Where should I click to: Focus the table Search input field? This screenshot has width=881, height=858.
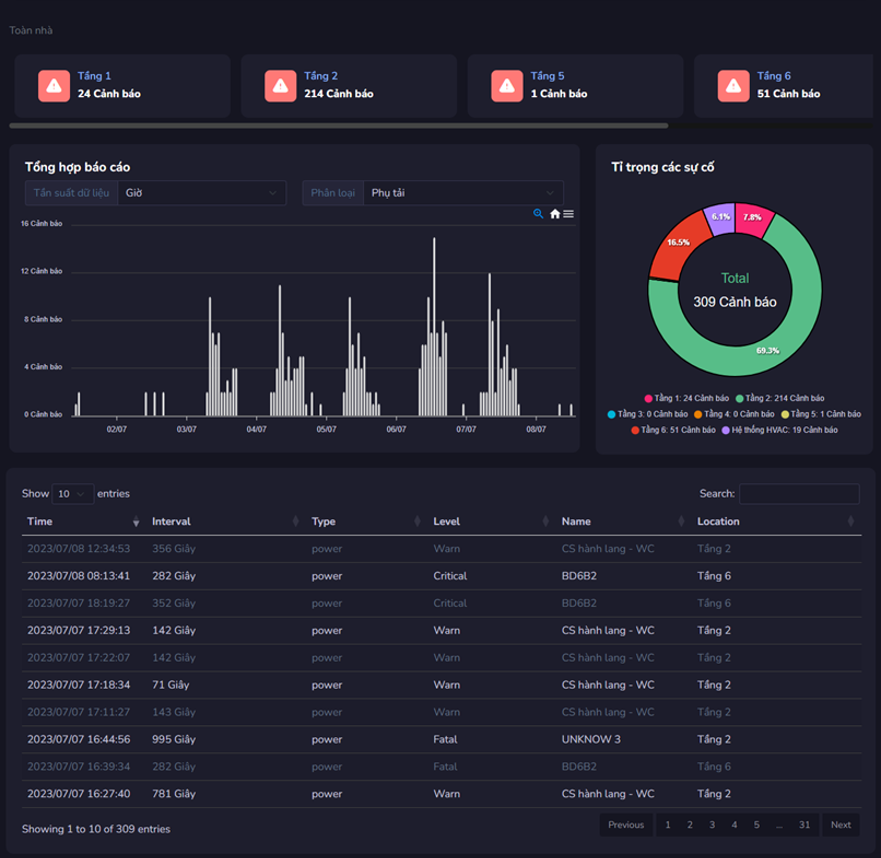799,494
